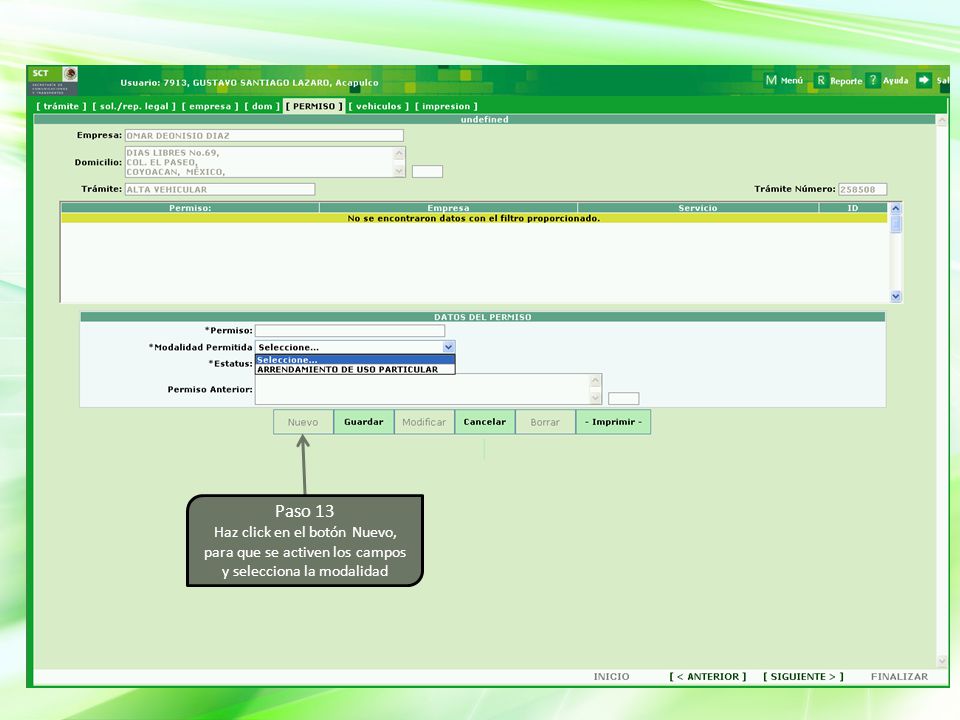Viewport: 960px width, 720px height.
Task: Click the Guardar button
Action: (x=364, y=422)
